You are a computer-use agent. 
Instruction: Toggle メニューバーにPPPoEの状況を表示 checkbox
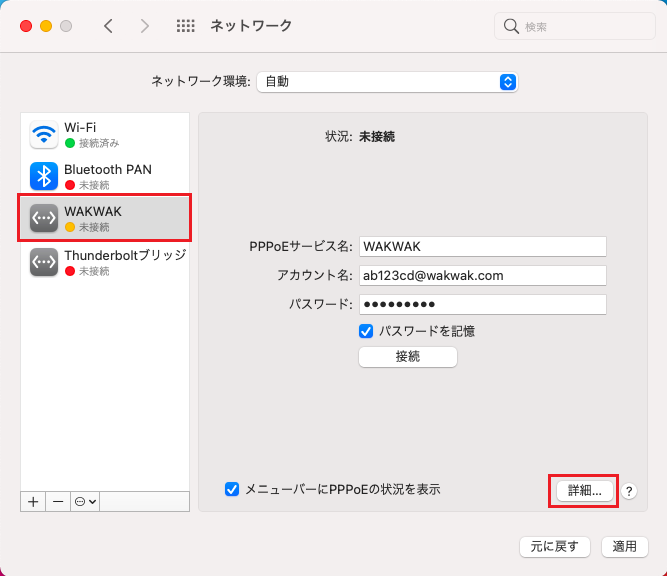tap(232, 489)
